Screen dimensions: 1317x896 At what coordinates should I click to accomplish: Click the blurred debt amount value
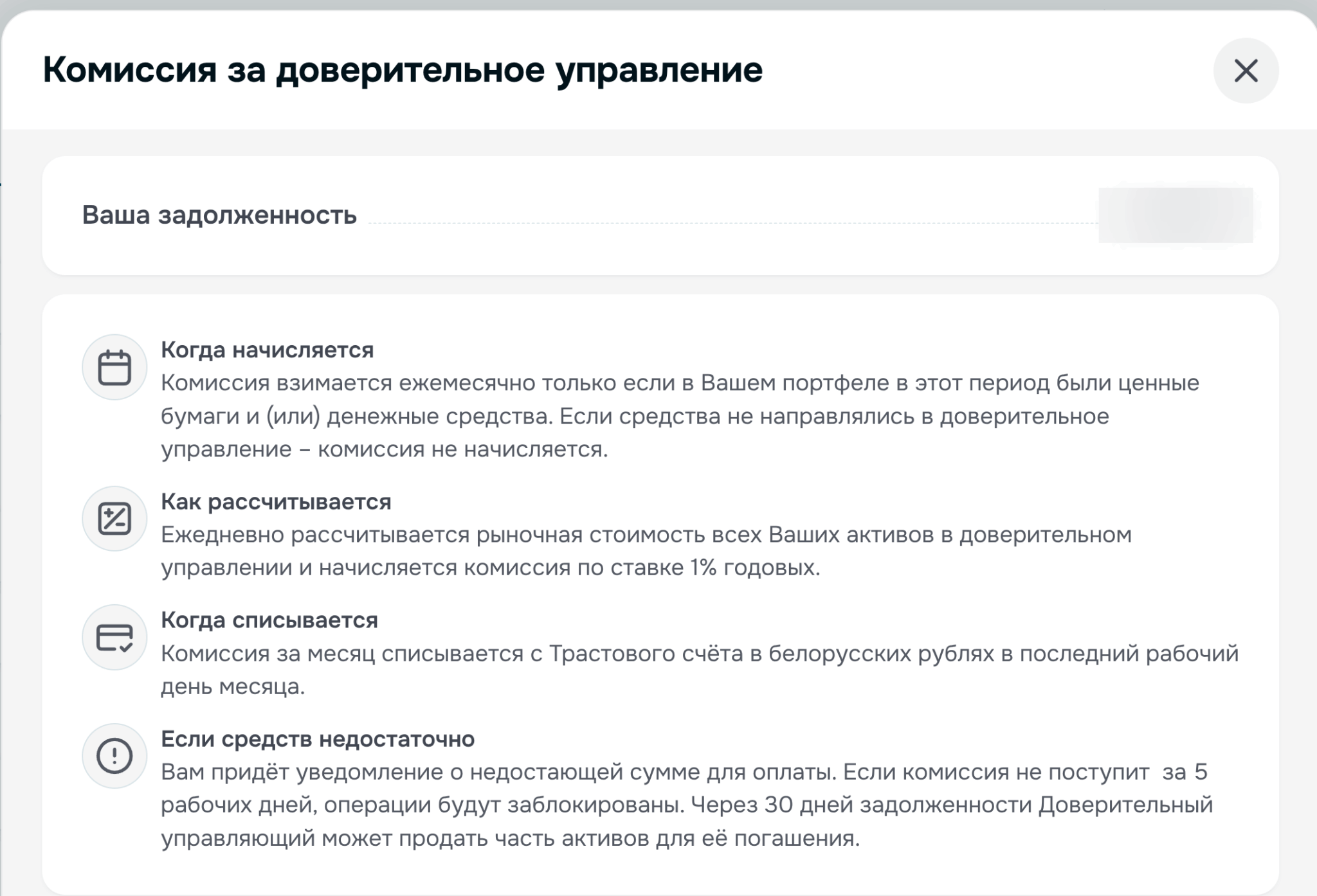click(x=1176, y=215)
